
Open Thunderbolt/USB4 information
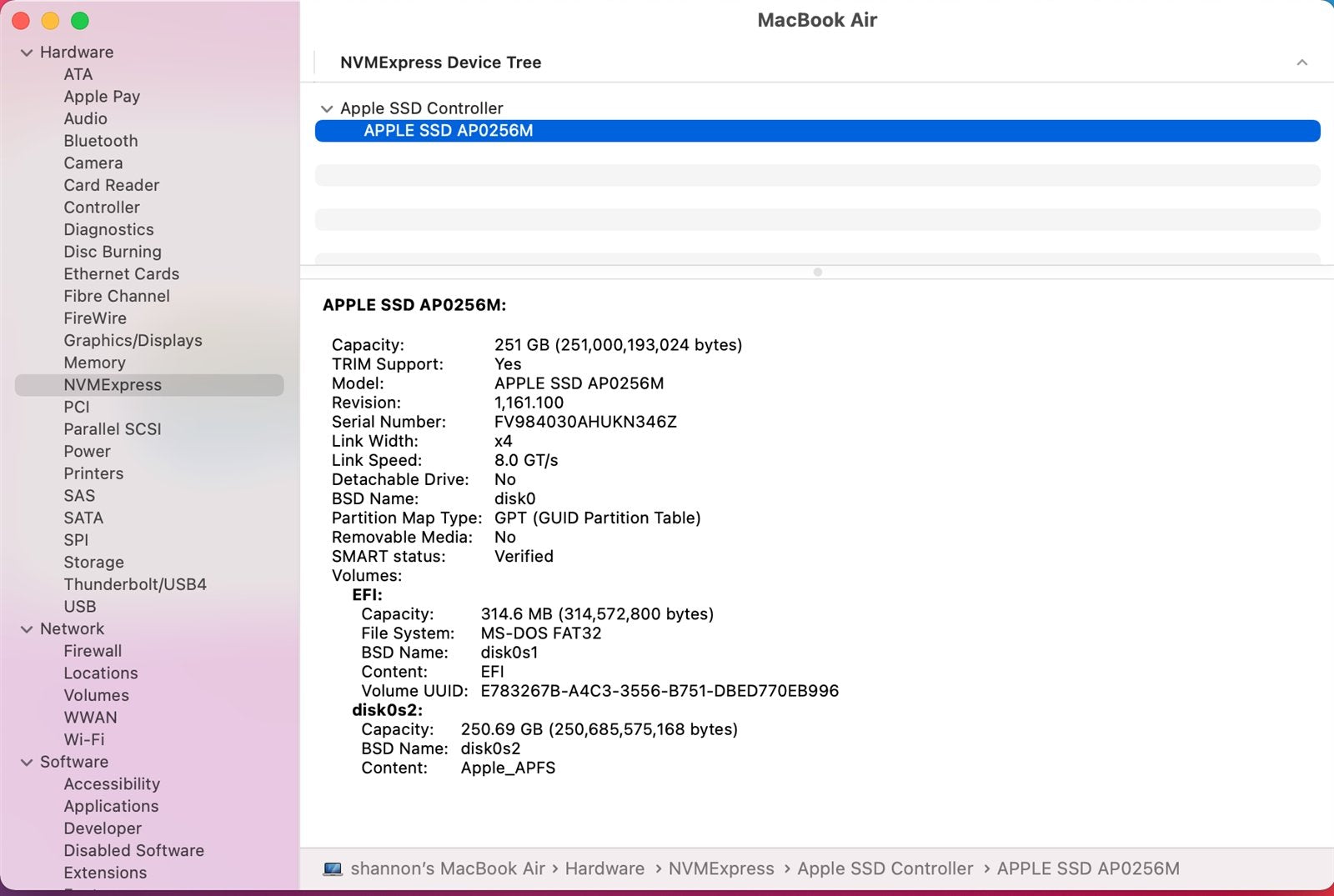click(x=135, y=584)
